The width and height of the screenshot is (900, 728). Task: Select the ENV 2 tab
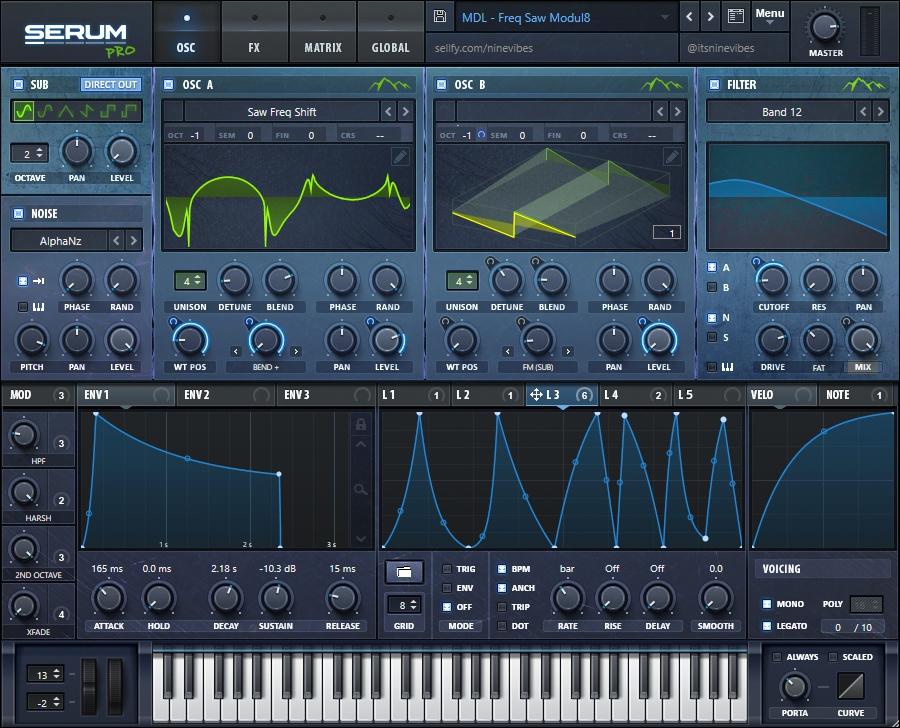click(225, 395)
